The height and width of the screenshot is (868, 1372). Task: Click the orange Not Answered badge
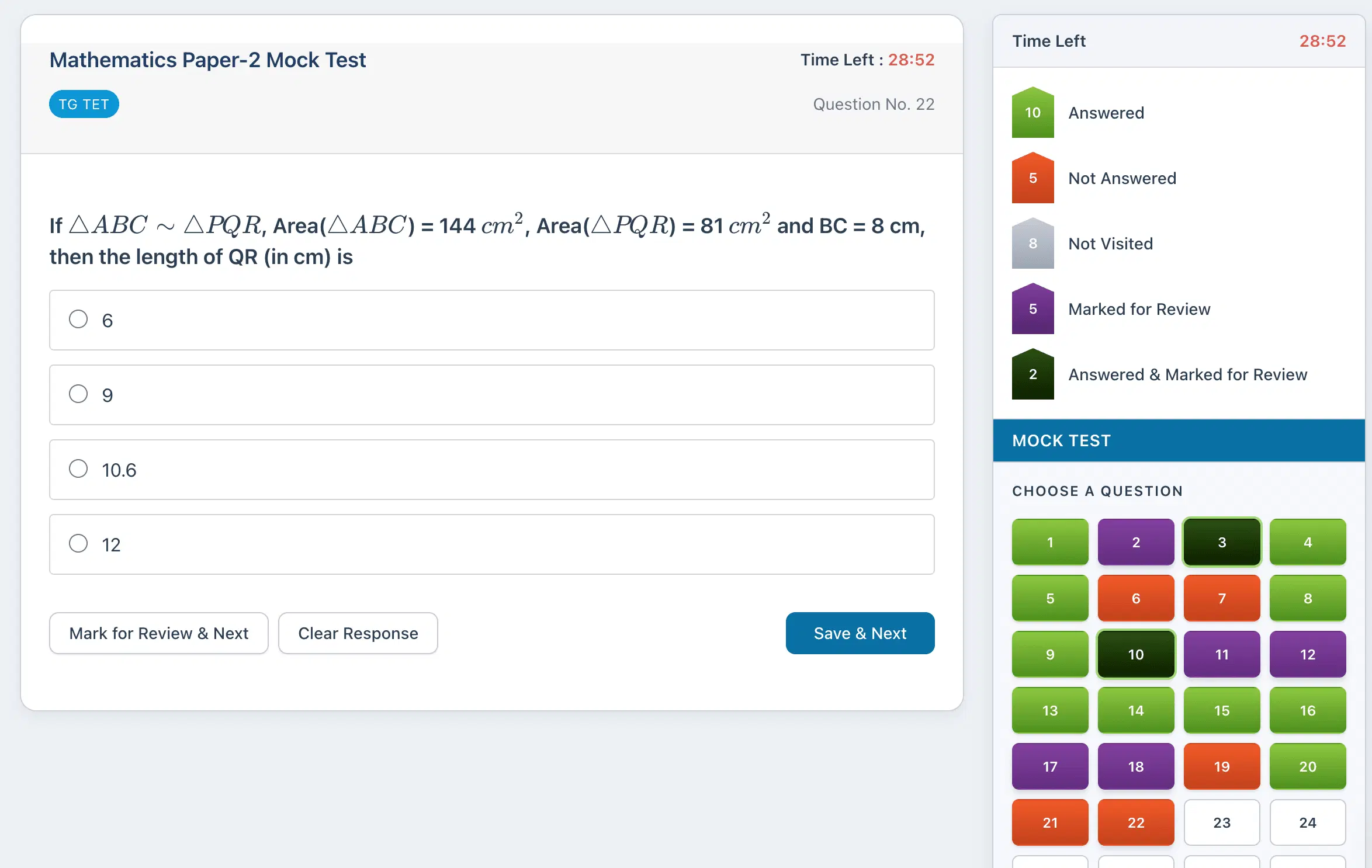pyautogui.click(x=1033, y=178)
